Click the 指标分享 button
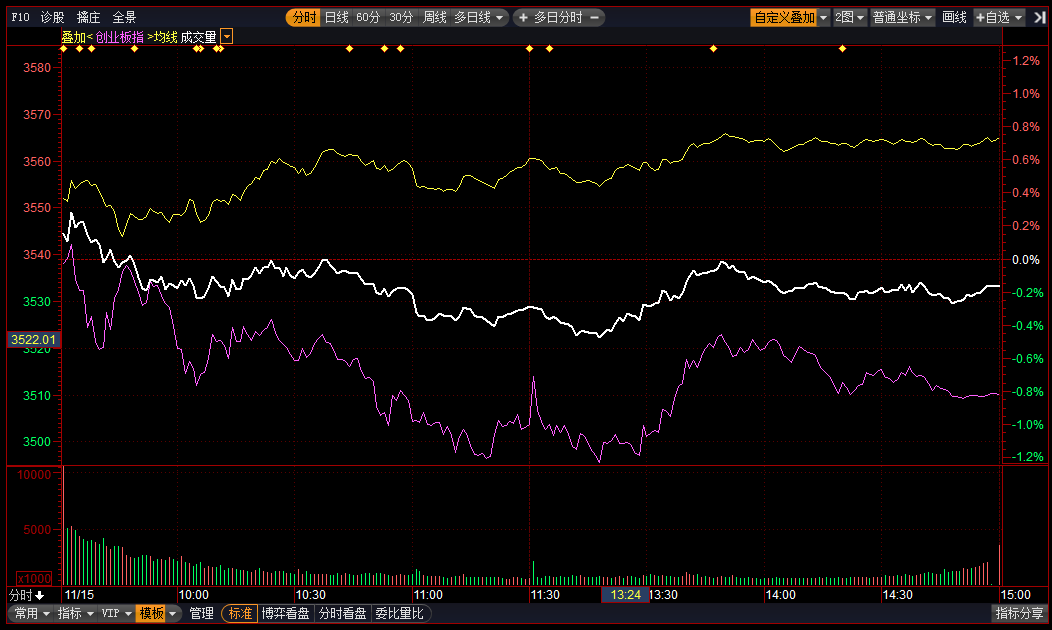This screenshot has width=1052, height=630. click(x=1019, y=613)
